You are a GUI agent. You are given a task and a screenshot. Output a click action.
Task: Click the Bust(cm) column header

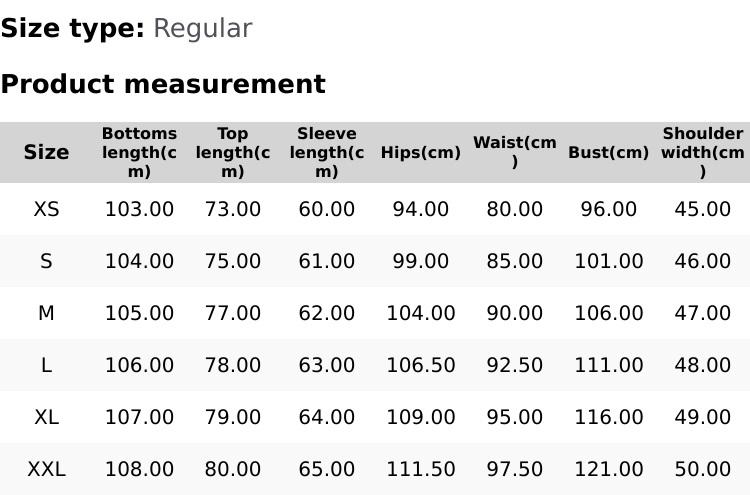(609, 153)
